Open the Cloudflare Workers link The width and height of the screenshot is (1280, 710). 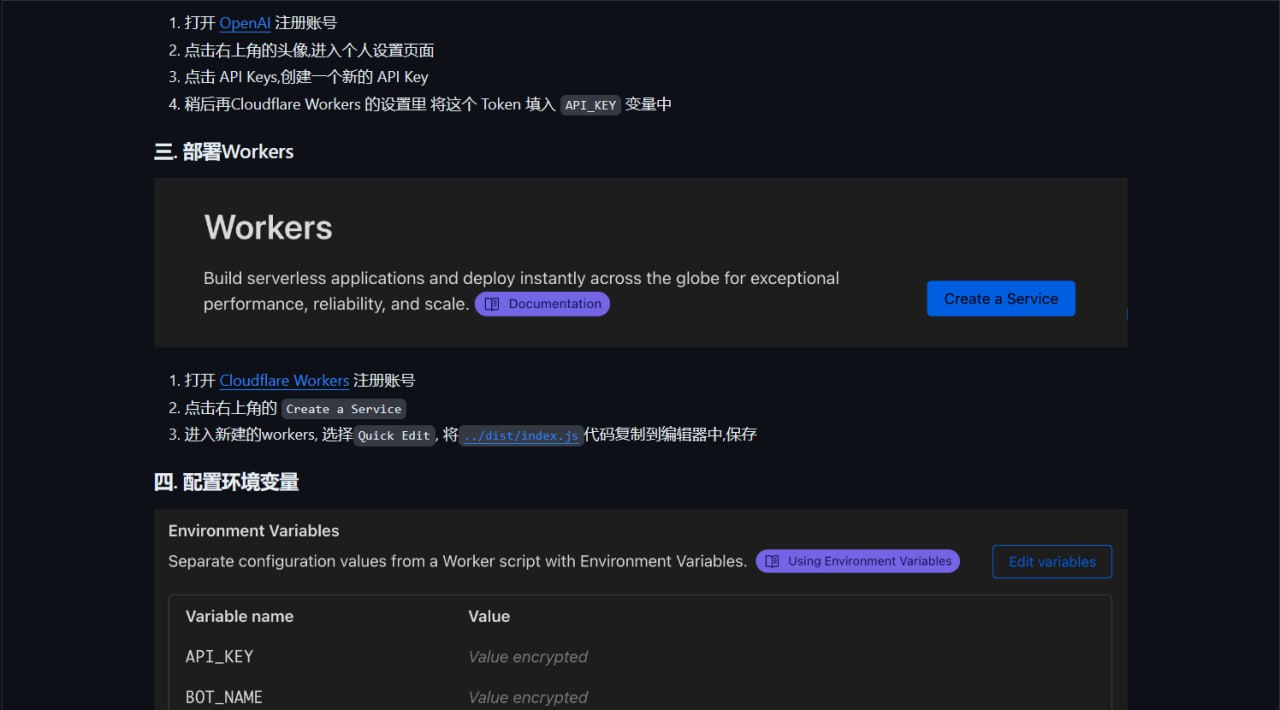[x=284, y=381]
